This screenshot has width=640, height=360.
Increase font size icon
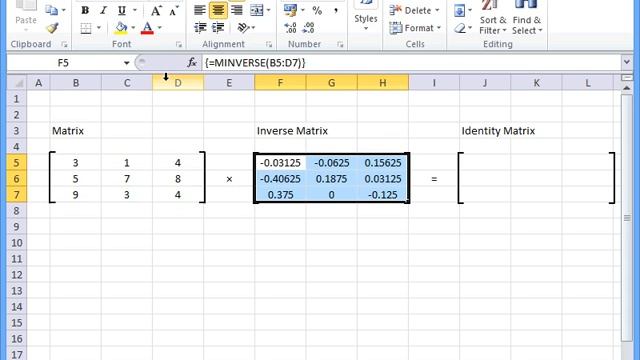tap(156, 11)
